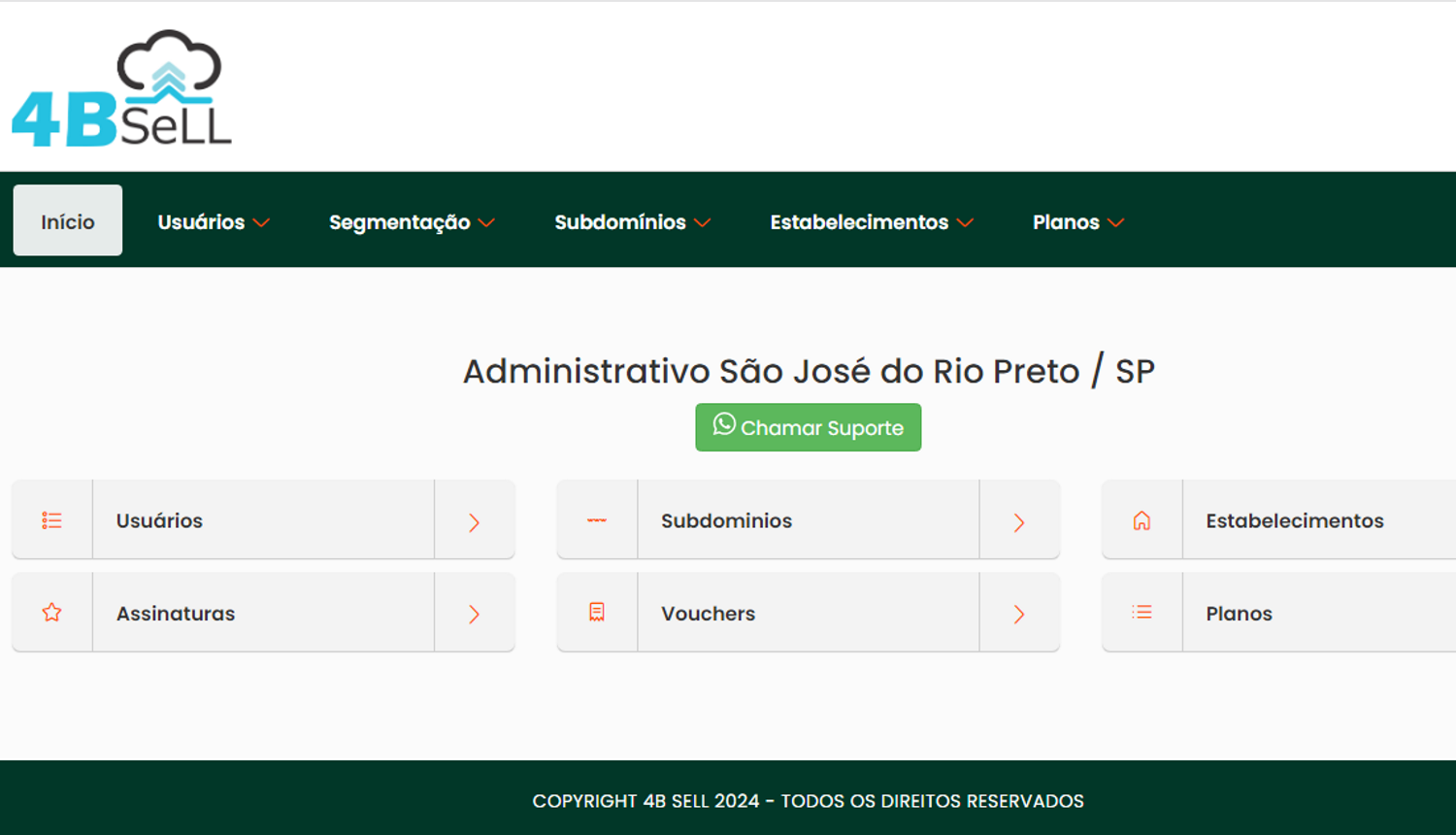Expand the chevron beside Segmentação
Screen dimensions: 1456x835
point(486,223)
